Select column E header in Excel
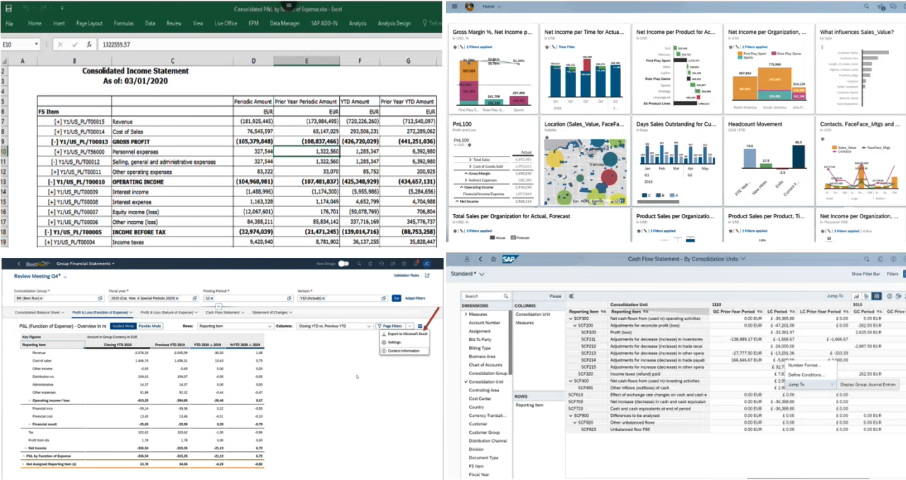 click(x=306, y=60)
